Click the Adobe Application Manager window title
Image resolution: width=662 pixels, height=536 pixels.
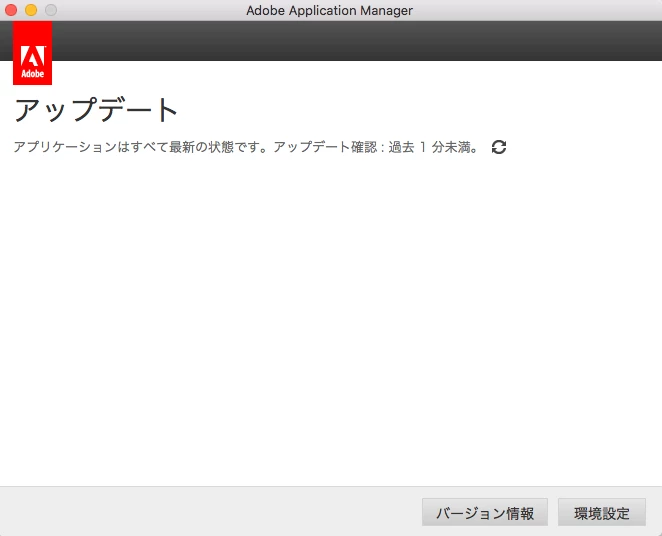pos(329,10)
